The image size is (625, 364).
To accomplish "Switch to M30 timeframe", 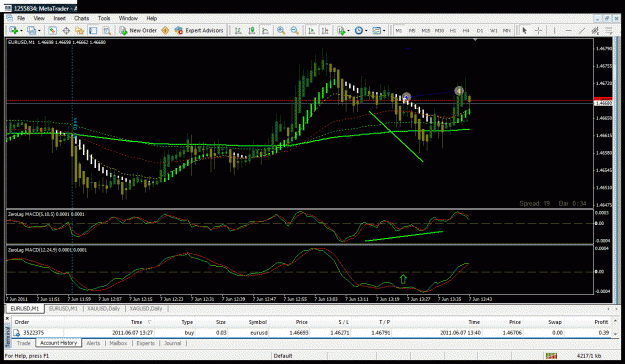I will (x=439, y=30).
